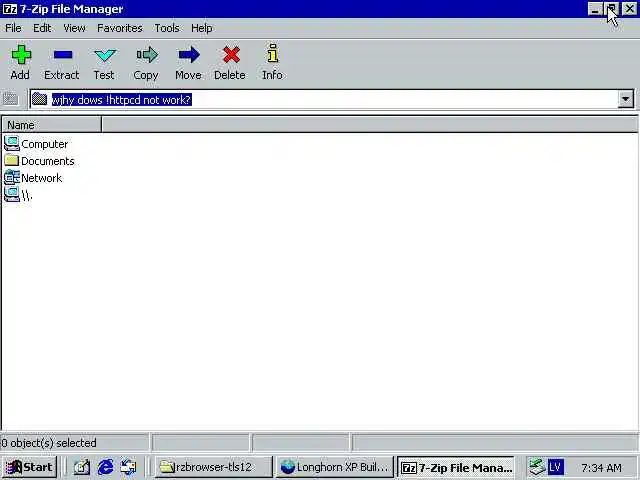Screen dimensions: 640x480
Task: Restore down the 7-Zip window
Action: pos(611,9)
